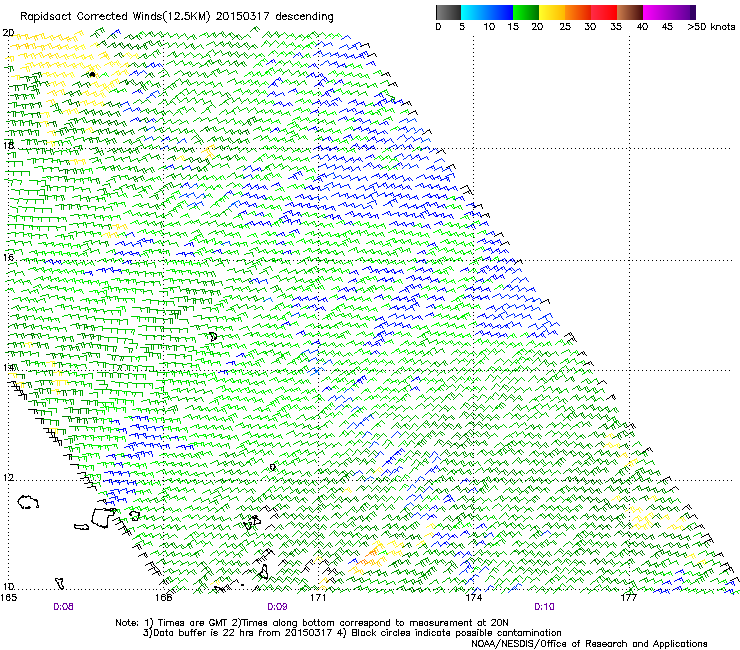Click the magenta 40–45 knots legend segment
This screenshot has width=740, height=650.
click(x=656, y=12)
